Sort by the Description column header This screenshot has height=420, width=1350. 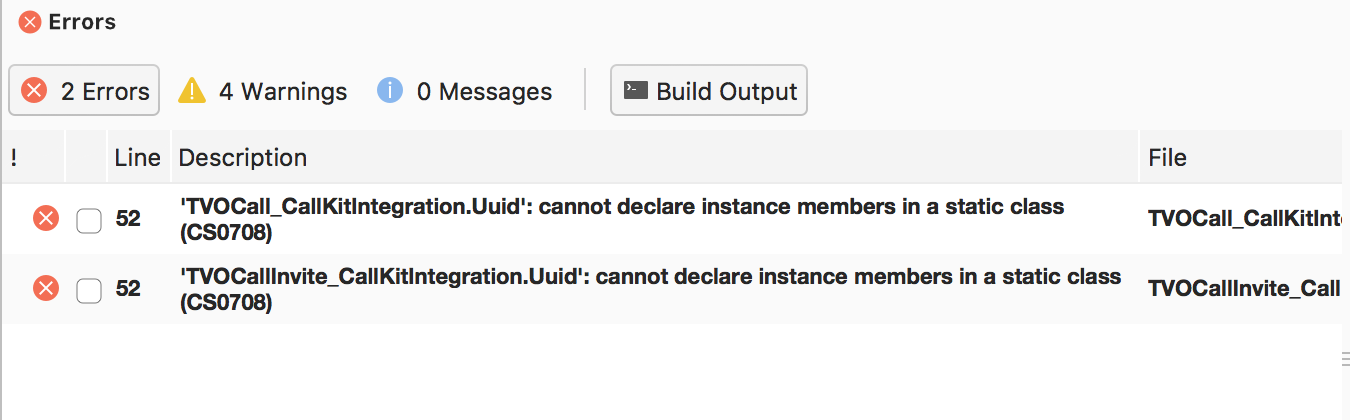[x=655, y=157]
